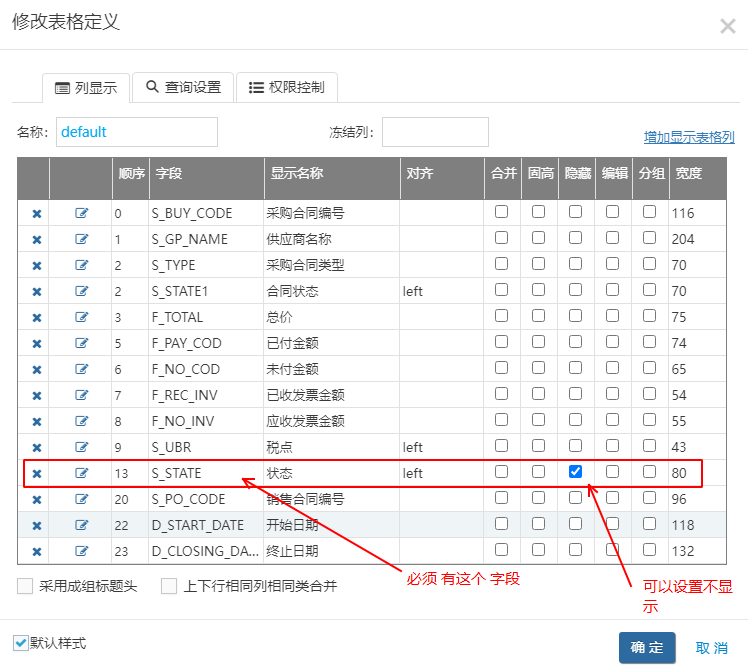The width and height of the screenshot is (748, 668).
Task: Click the 名称 input field containing default
Action: pos(136,132)
